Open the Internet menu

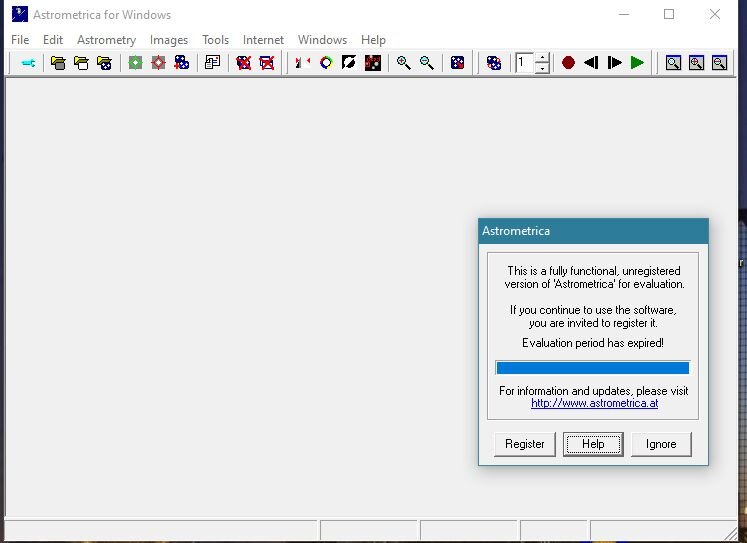pos(263,40)
